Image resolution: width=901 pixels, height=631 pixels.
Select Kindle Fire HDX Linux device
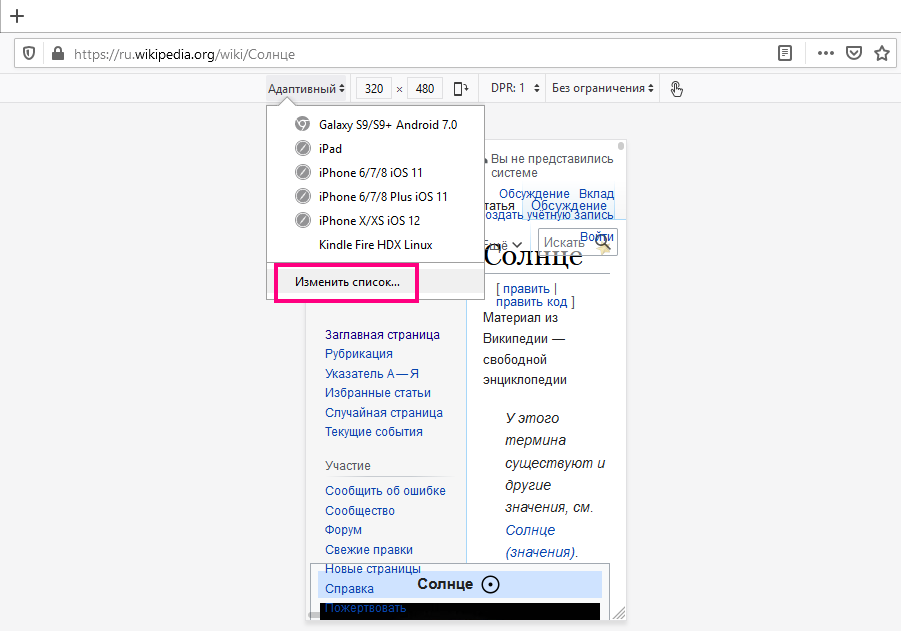[x=376, y=245]
